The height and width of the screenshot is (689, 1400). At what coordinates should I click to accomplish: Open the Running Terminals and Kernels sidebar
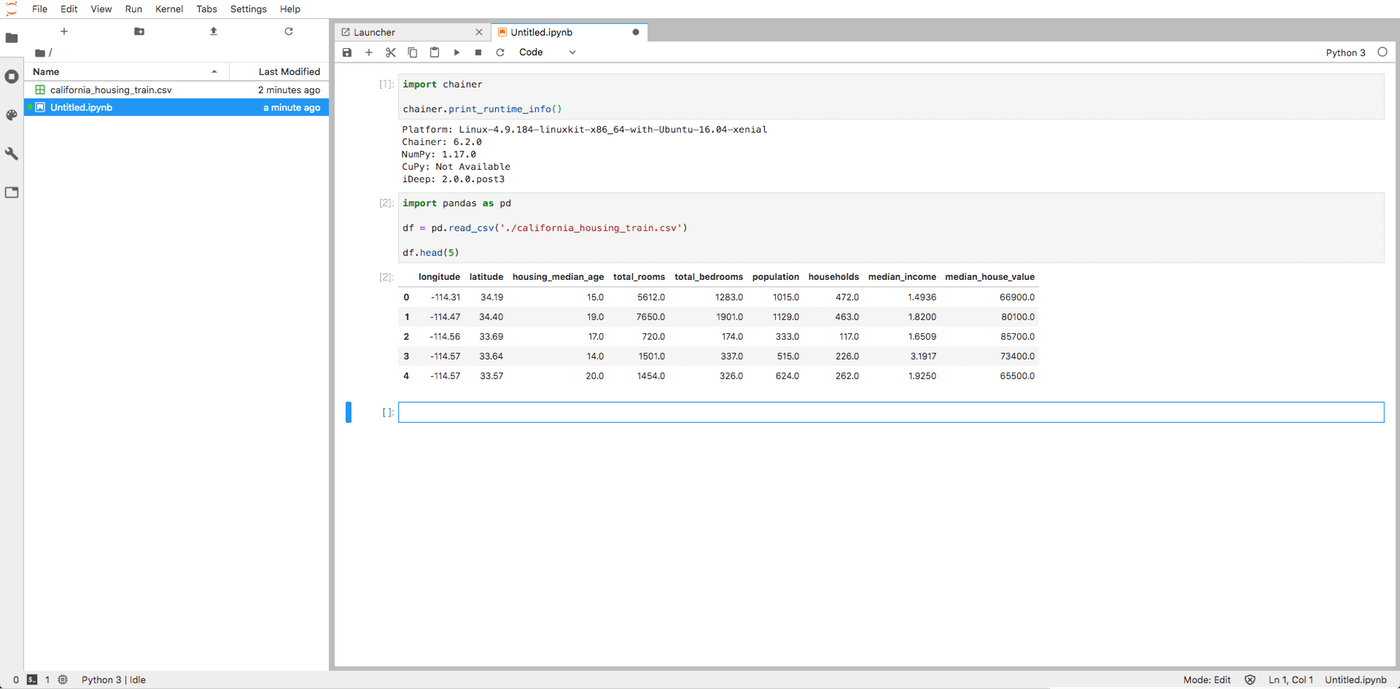(x=12, y=76)
